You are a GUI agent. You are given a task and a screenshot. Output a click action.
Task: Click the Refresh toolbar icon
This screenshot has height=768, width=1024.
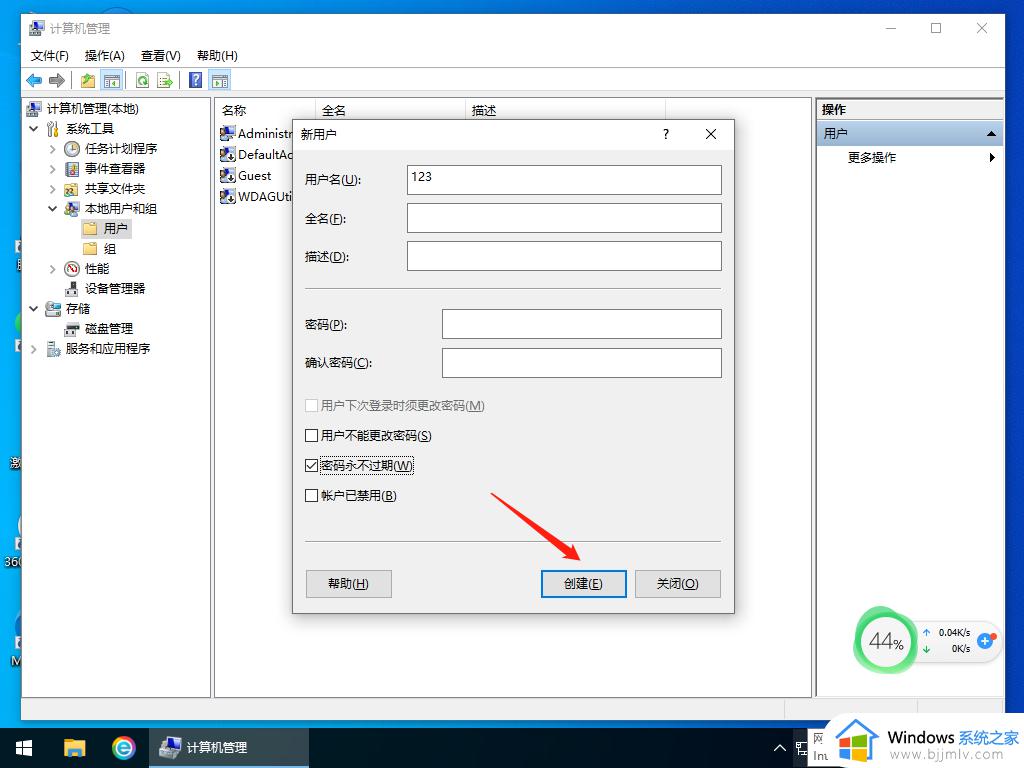point(142,80)
